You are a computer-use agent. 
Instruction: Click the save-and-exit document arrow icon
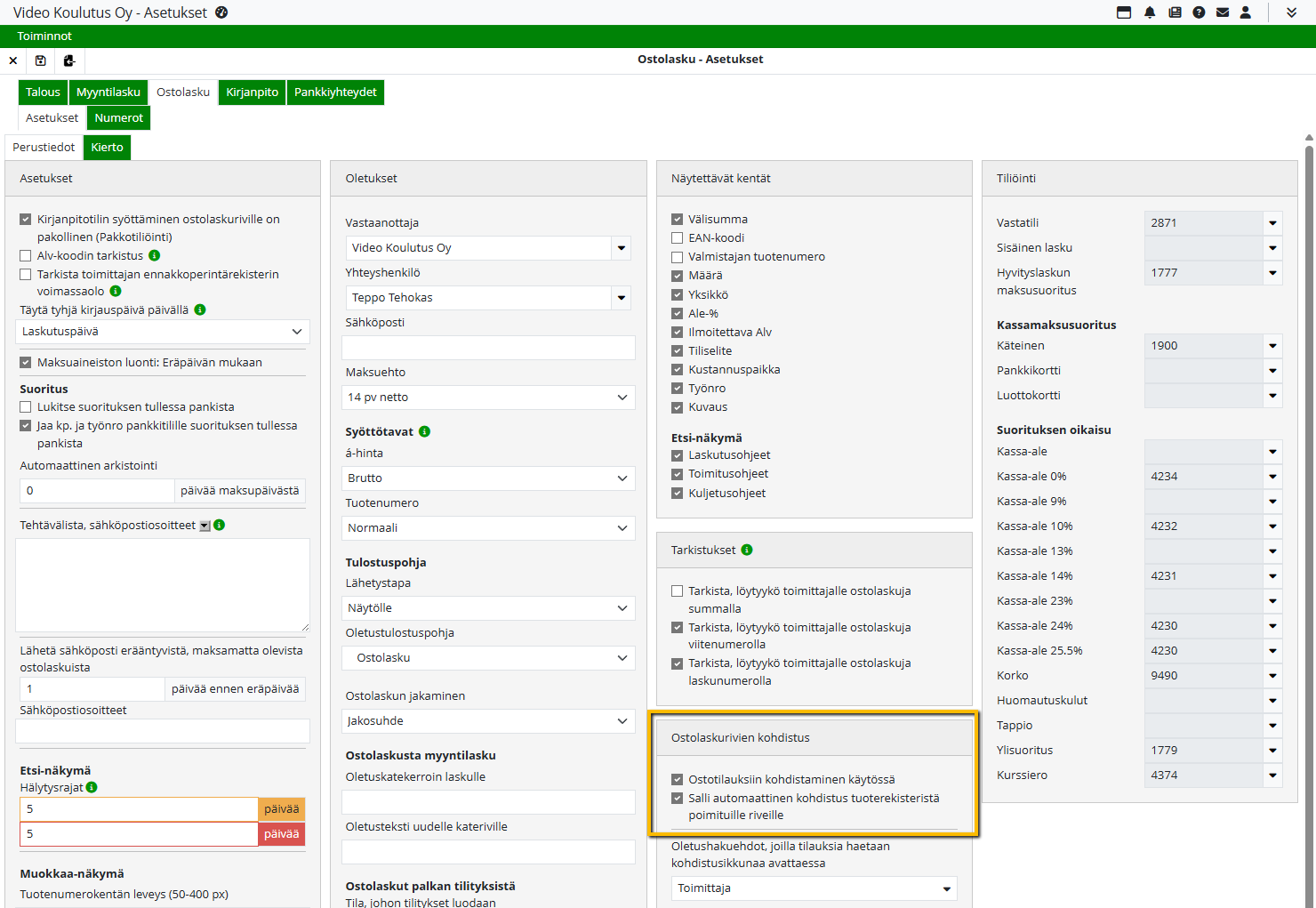(69, 60)
